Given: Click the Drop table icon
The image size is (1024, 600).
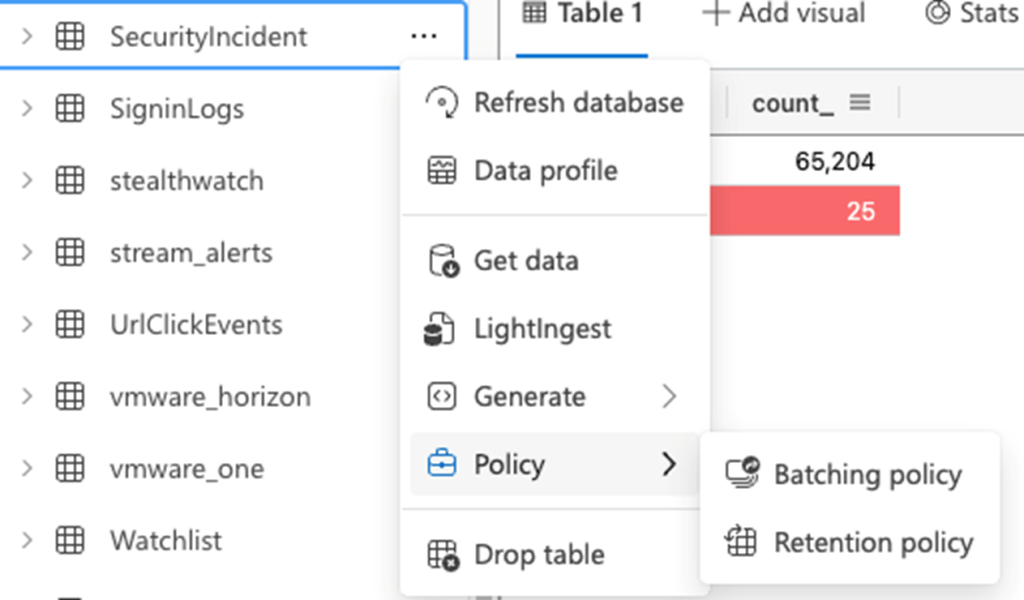Looking at the screenshot, I should (x=441, y=555).
